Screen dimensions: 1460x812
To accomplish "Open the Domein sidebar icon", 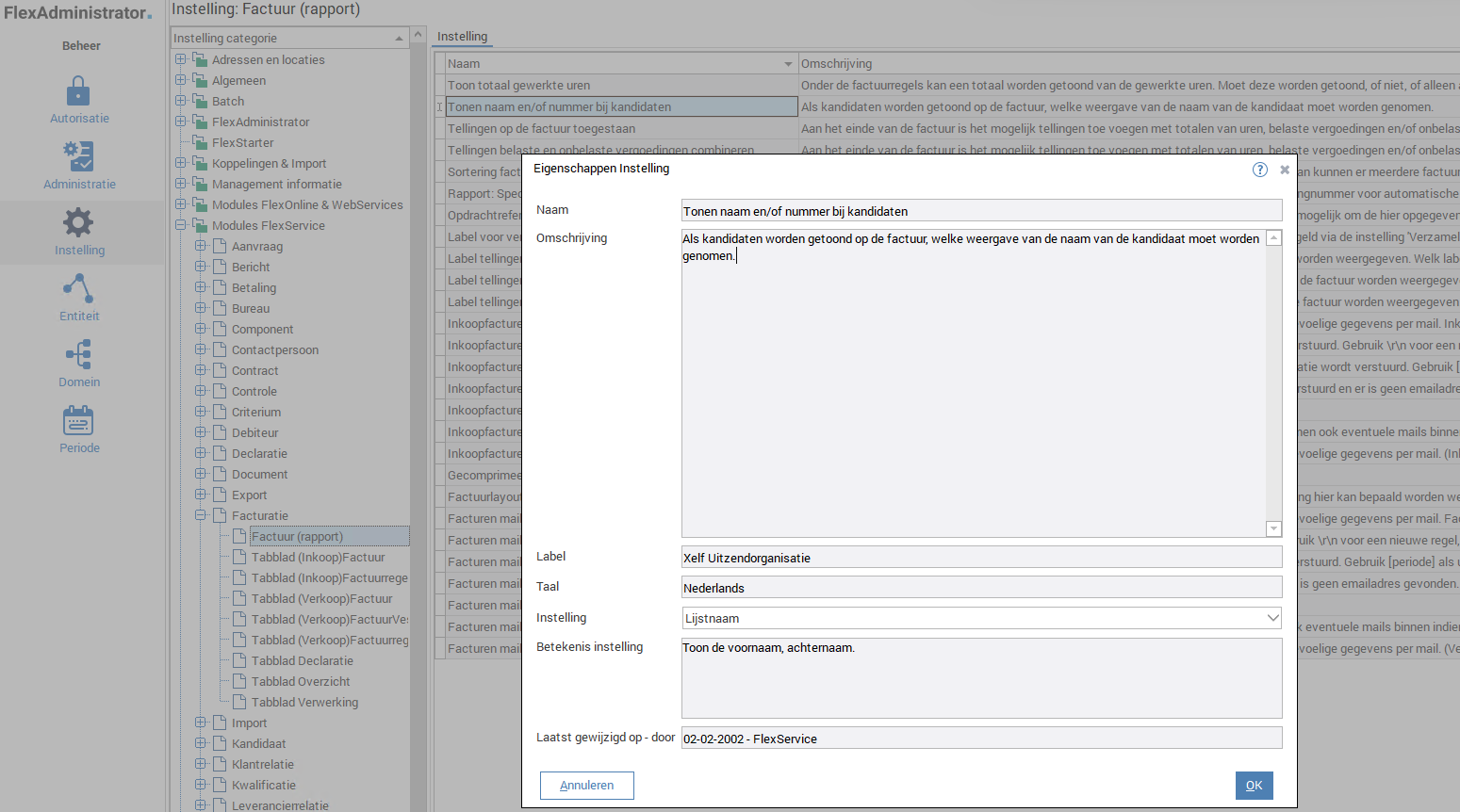I will pyautogui.click(x=78, y=355).
